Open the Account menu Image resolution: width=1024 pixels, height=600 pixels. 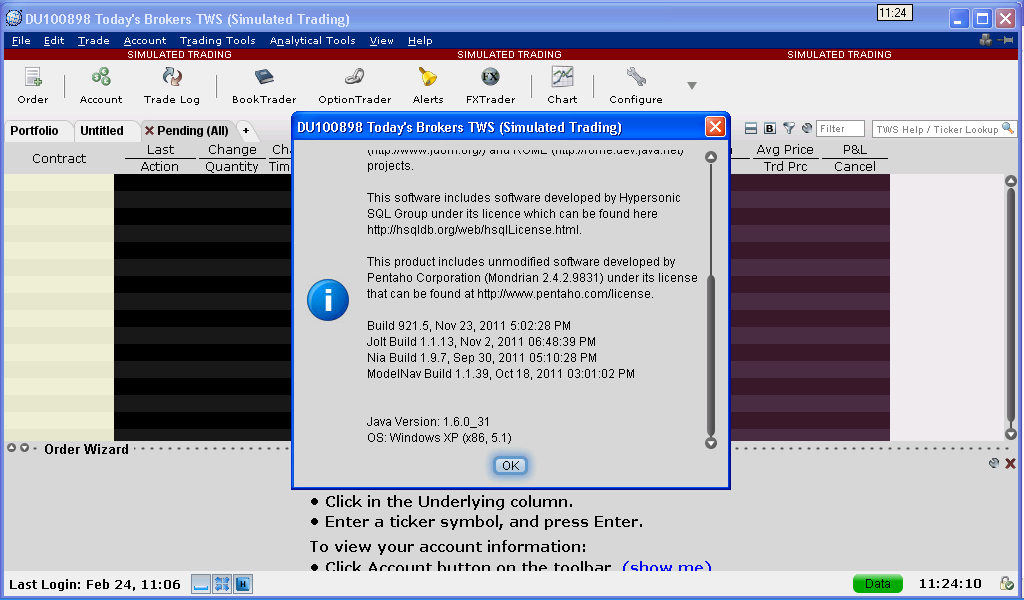coord(145,40)
